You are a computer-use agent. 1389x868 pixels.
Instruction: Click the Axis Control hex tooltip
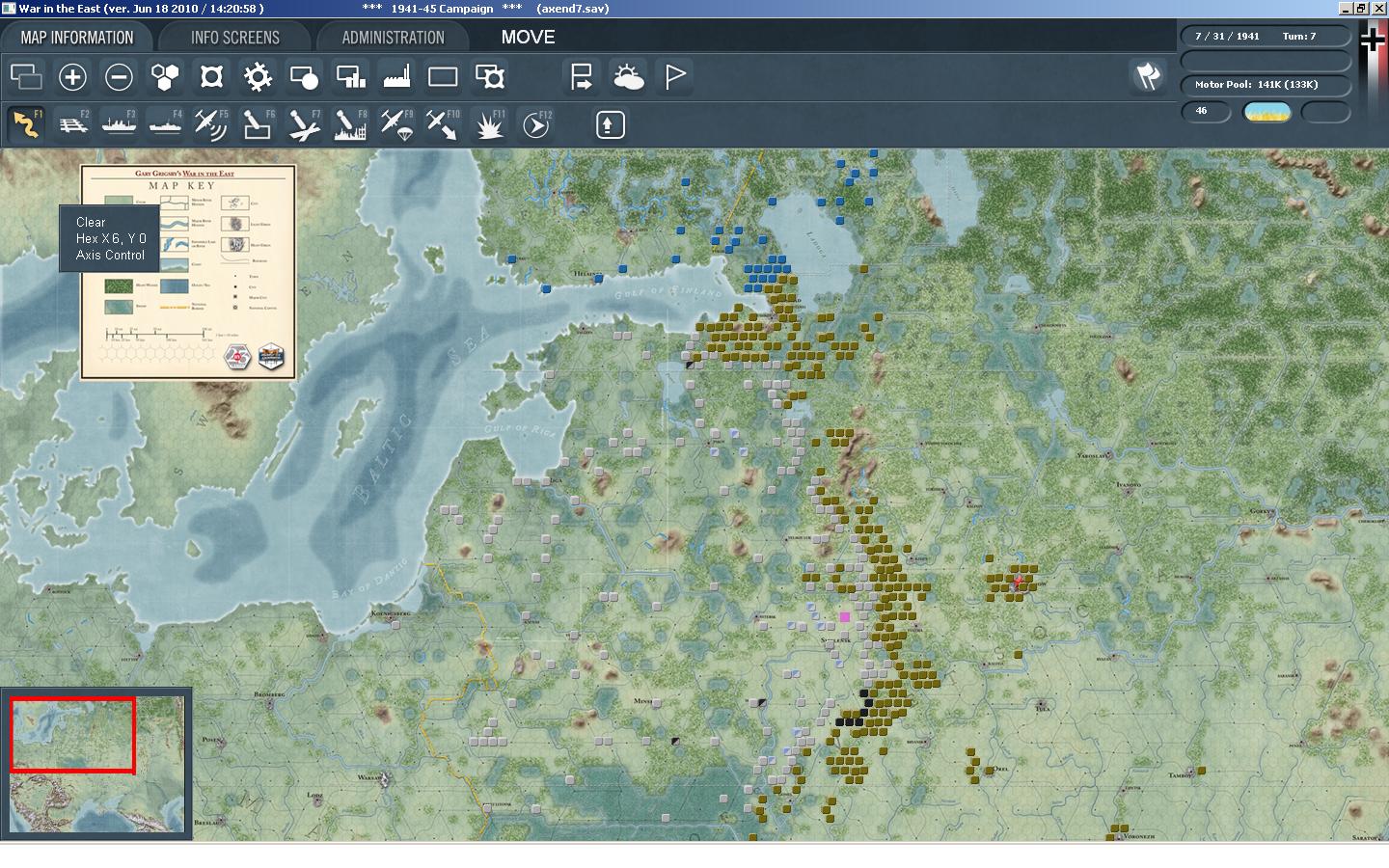click(x=110, y=238)
